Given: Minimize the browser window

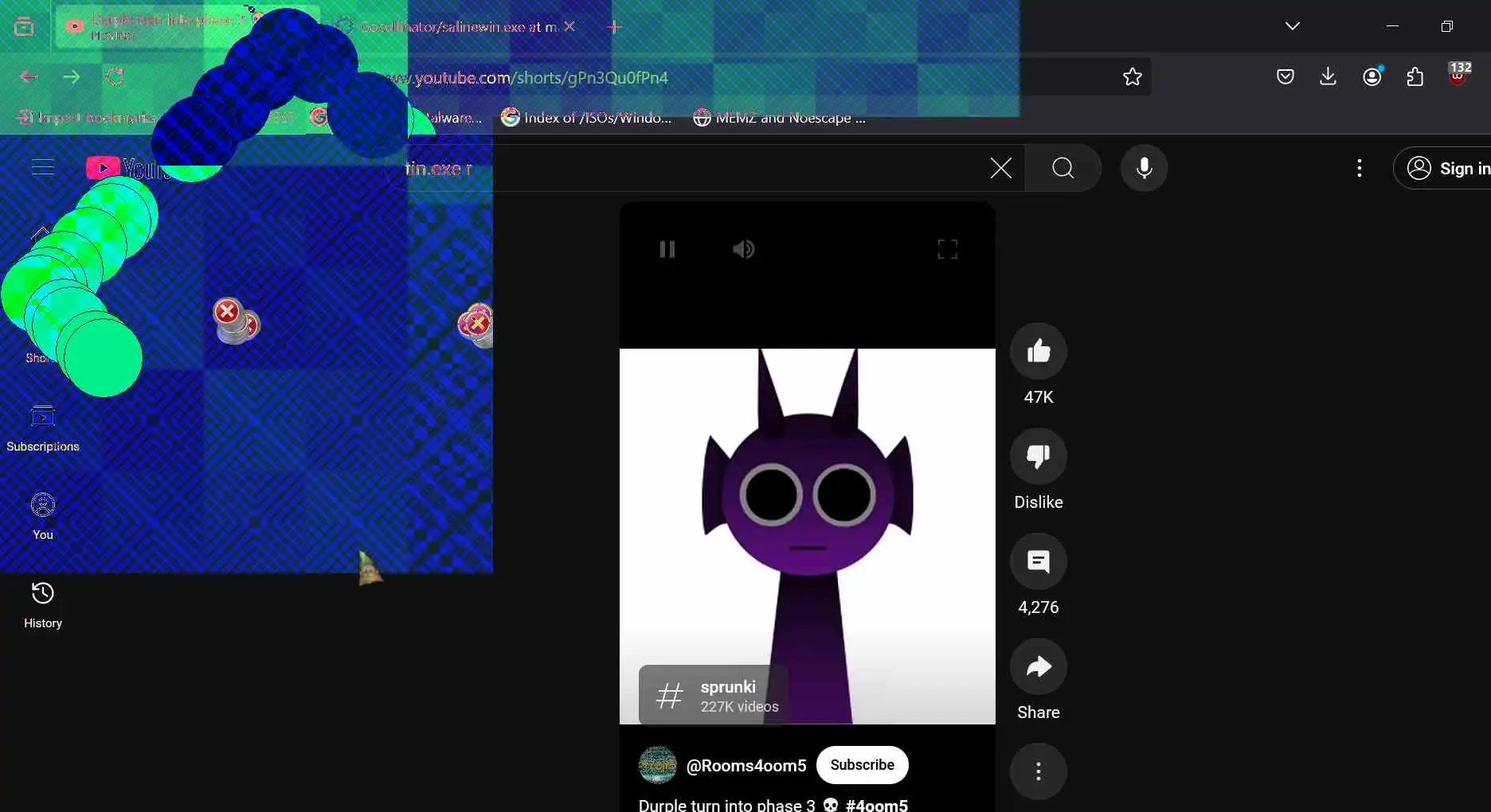Looking at the screenshot, I should pos(1392,26).
